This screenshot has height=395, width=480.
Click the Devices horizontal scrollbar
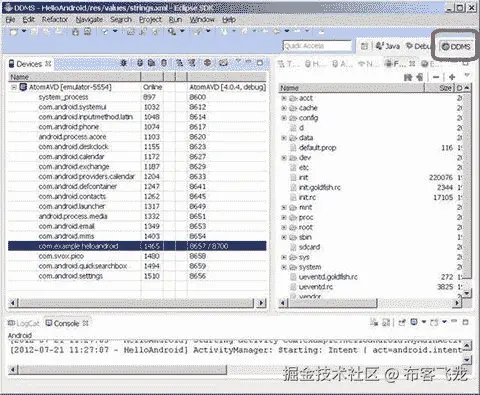[x=137, y=303]
